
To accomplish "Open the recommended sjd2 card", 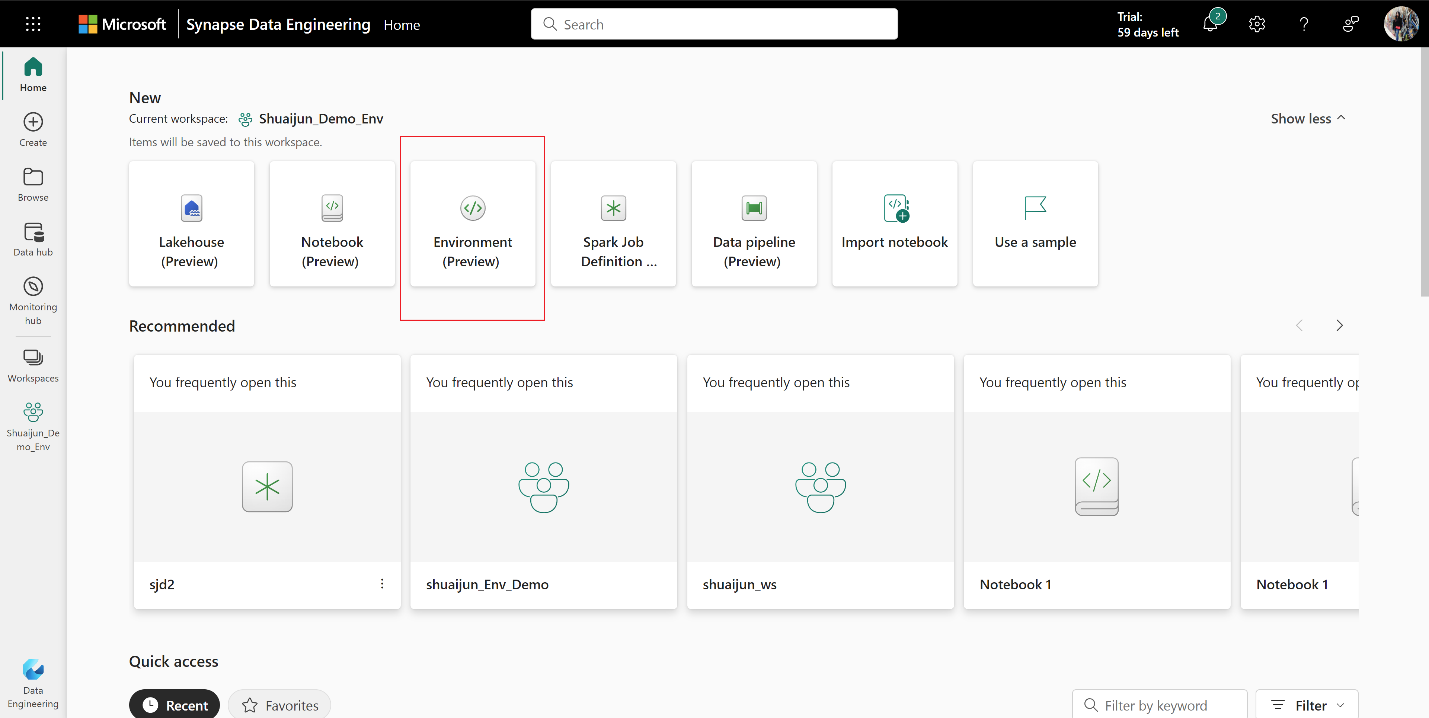I will point(267,482).
